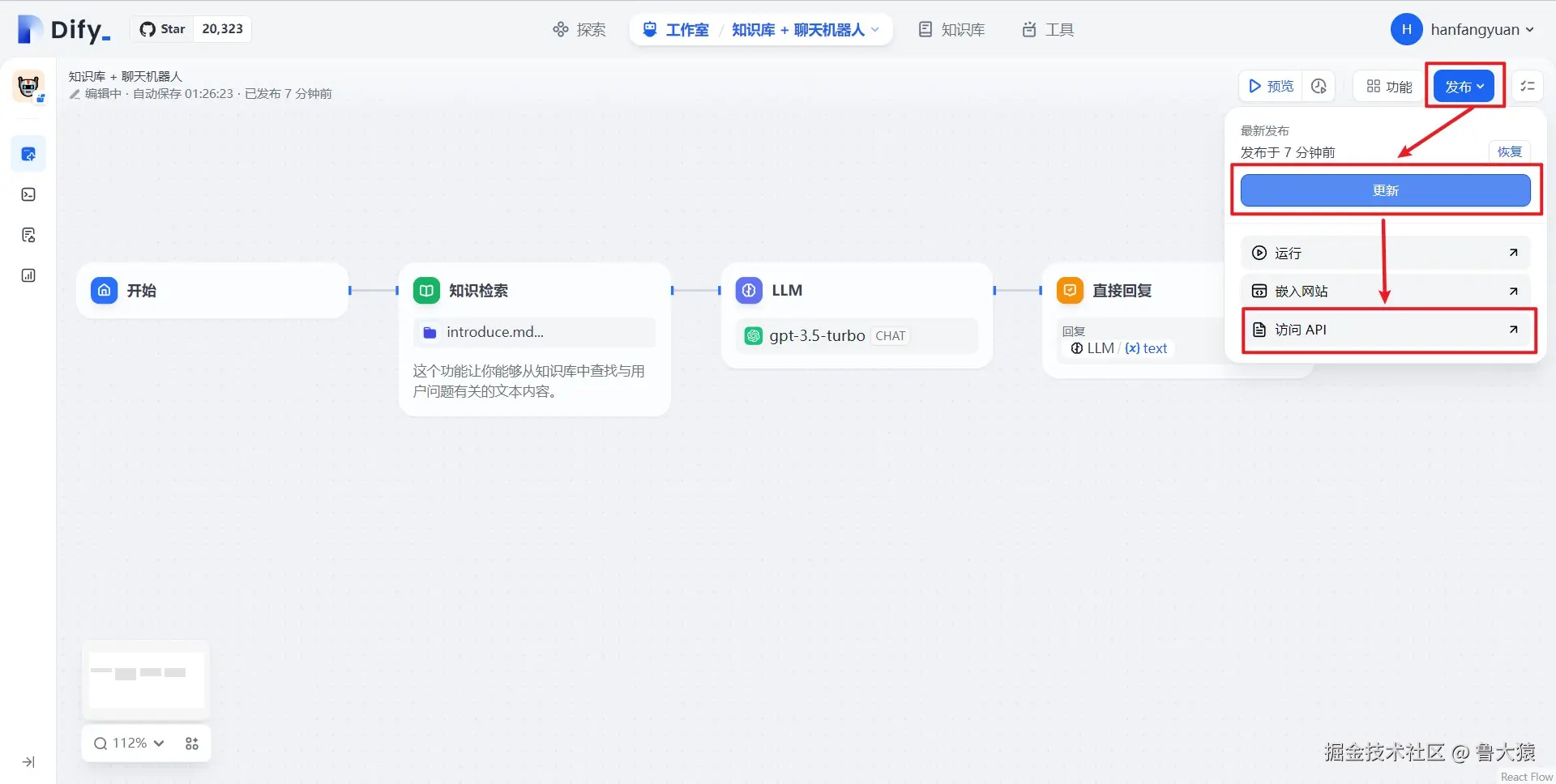Viewport: 1556px width, 784px height.
Task: Click the 预览 (Preview) button
Action: [1271, 86]
